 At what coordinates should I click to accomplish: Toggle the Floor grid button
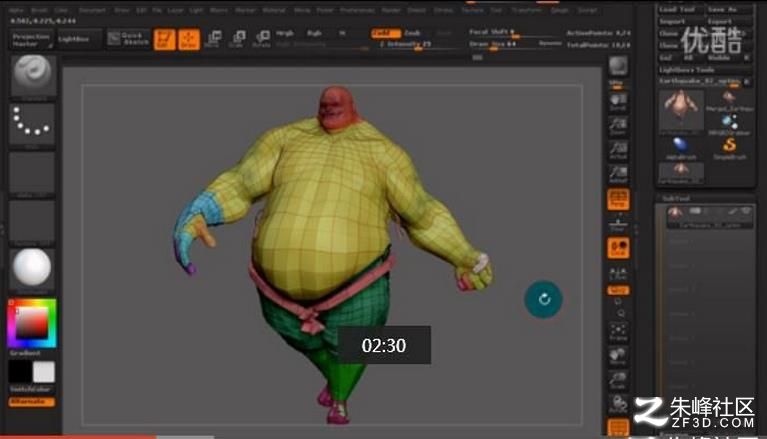618,224
